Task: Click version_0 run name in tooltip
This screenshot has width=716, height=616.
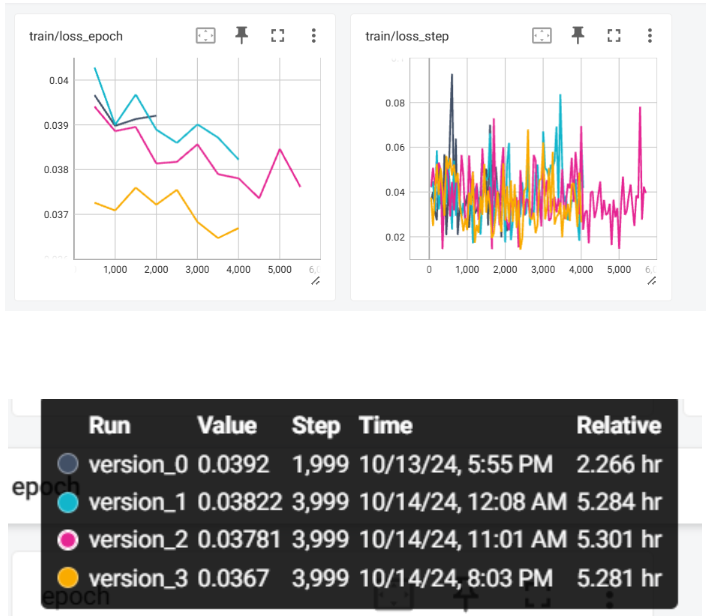Action: pos(138,464)
